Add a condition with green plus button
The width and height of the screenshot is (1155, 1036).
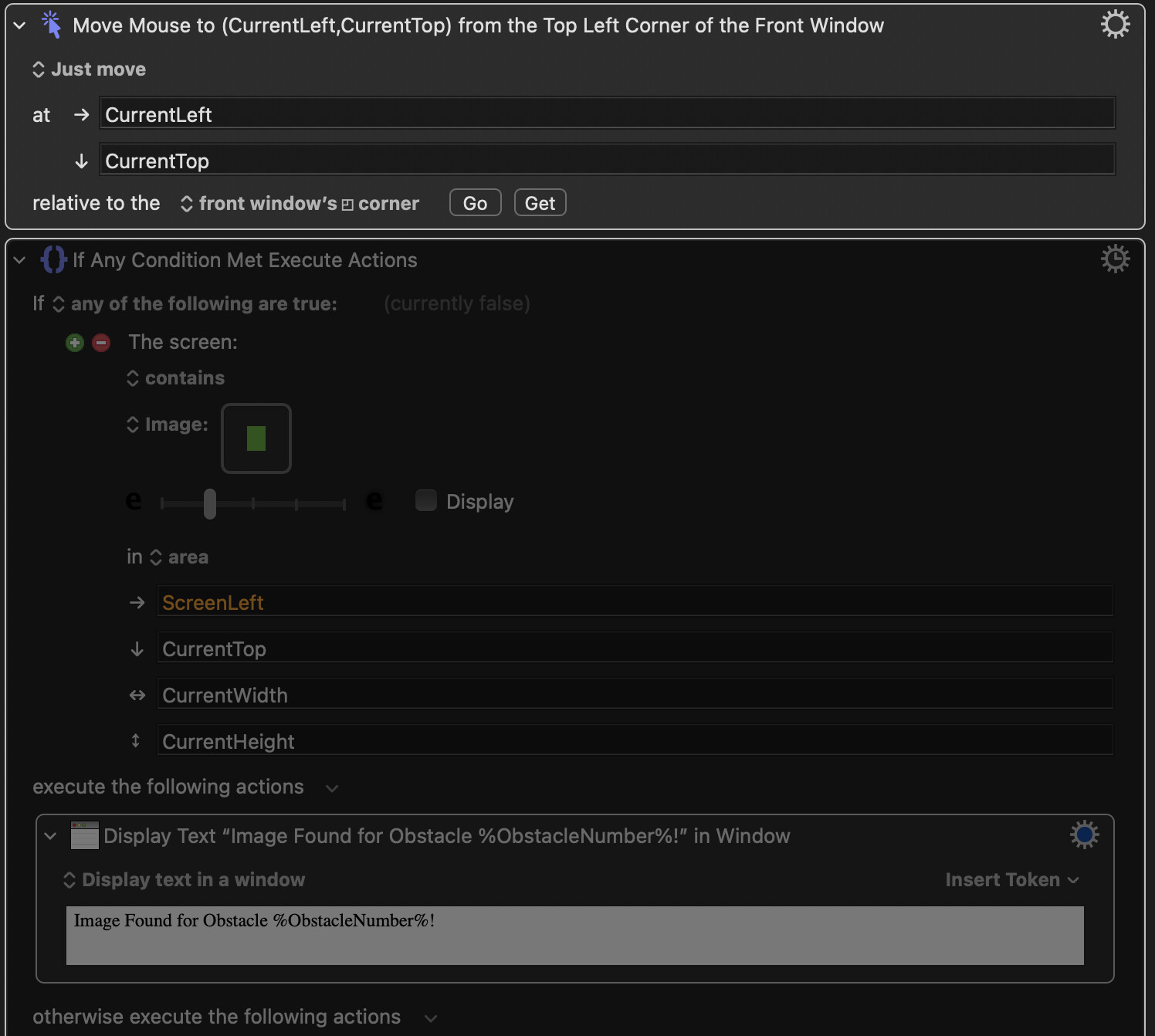tap(75, 343)
